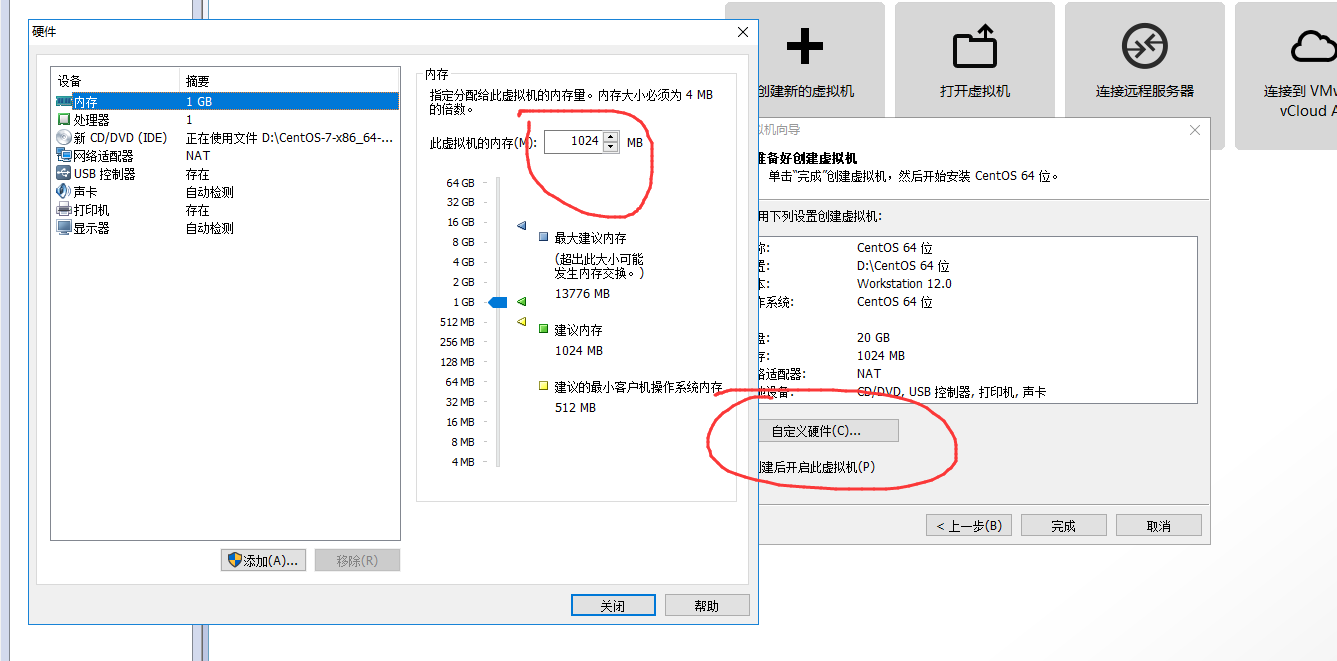The width and height of the screenshot is (1337, 661).
Task: Click the 4 MB slider label at bottom
Action: pyautogui.click(x=463, y=462)
